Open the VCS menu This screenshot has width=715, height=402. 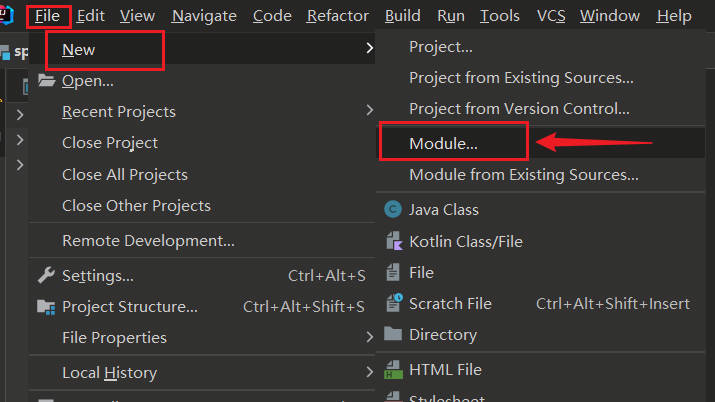coord(551,16)
